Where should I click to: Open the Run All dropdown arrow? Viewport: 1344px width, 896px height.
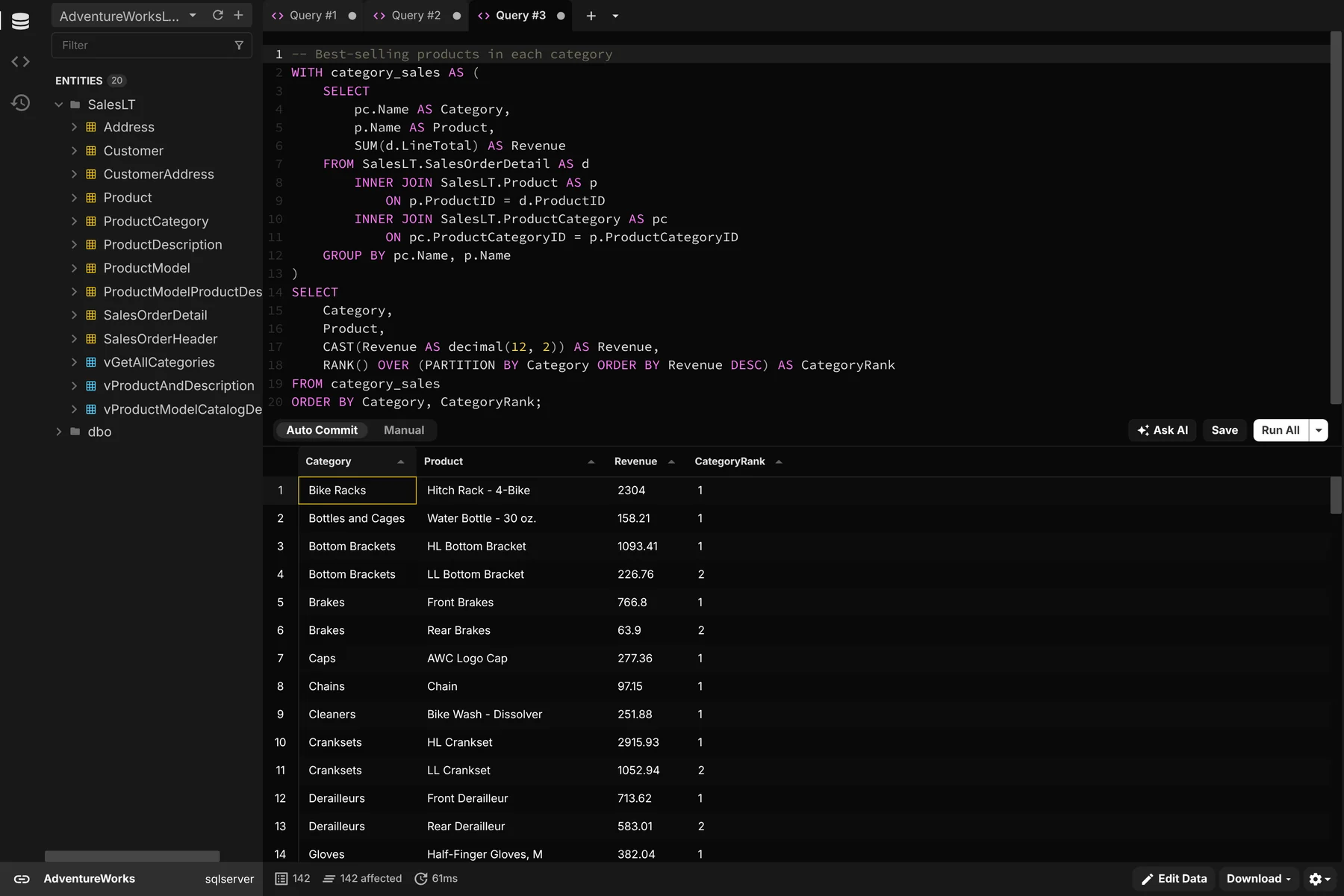pyautogui.click(x=1319, y=430)
